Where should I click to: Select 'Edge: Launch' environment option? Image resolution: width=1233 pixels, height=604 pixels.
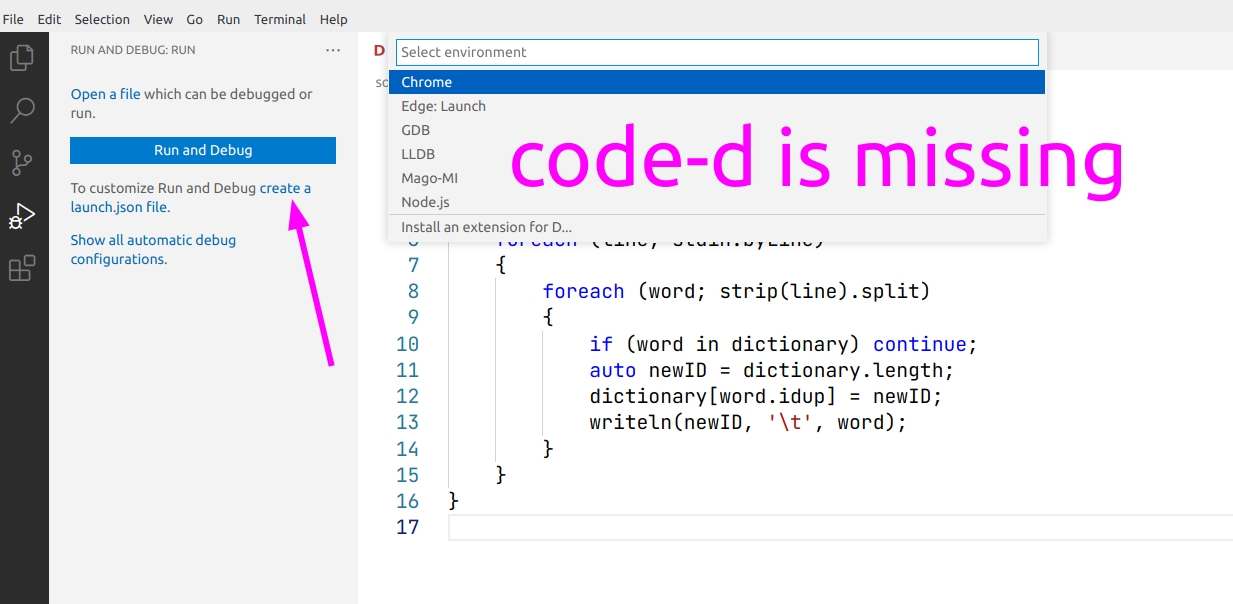(x=717, y=106)
